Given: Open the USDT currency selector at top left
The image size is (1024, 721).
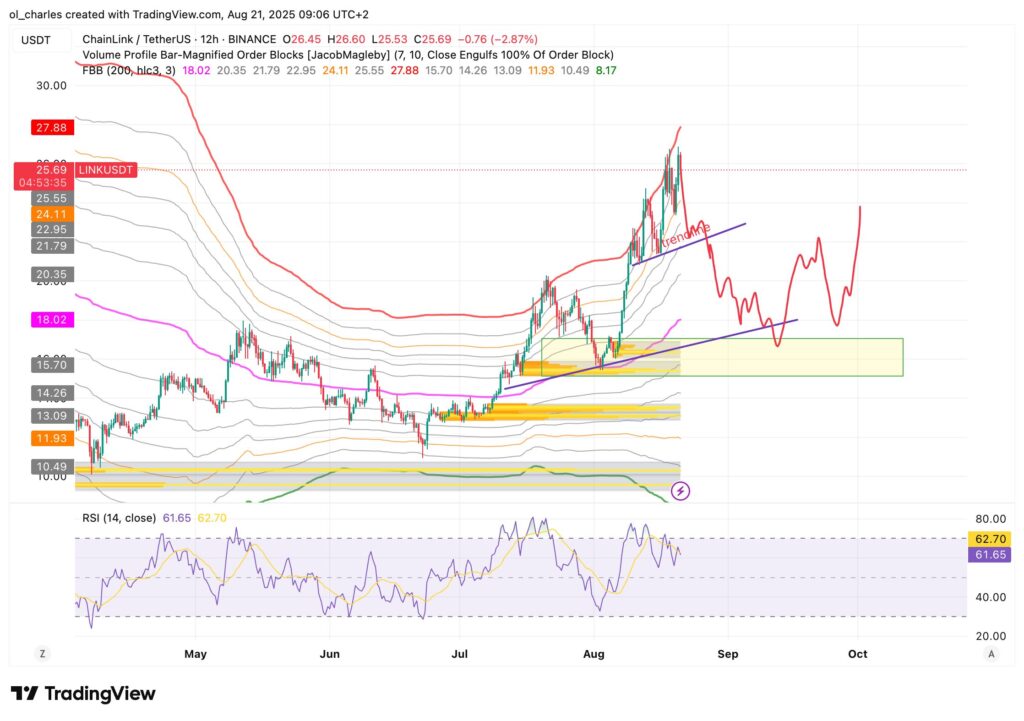Looking at the screenshot, I should click(38, 37).
